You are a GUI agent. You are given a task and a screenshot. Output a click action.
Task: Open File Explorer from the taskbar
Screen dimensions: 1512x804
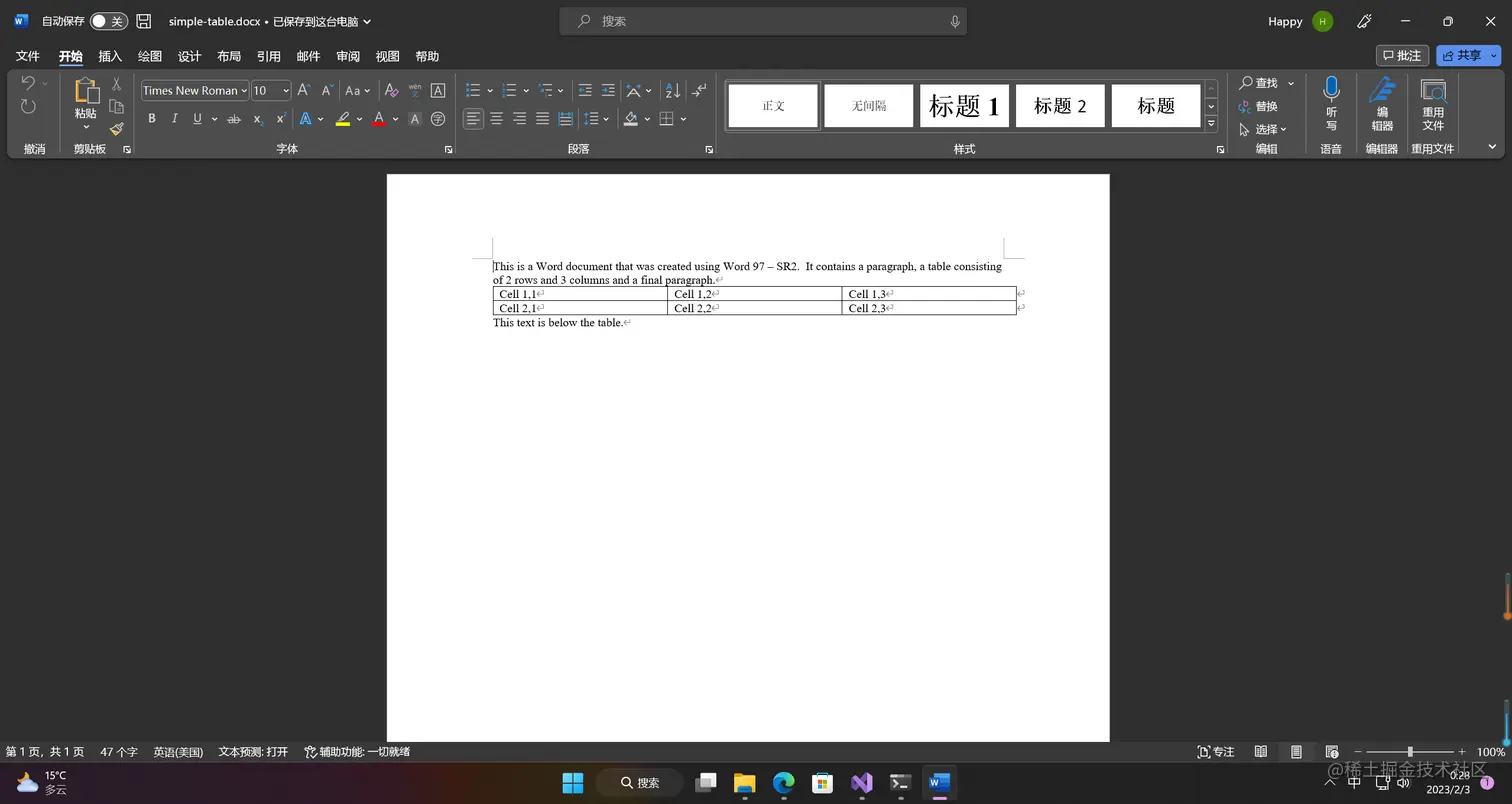pos(744,783)
